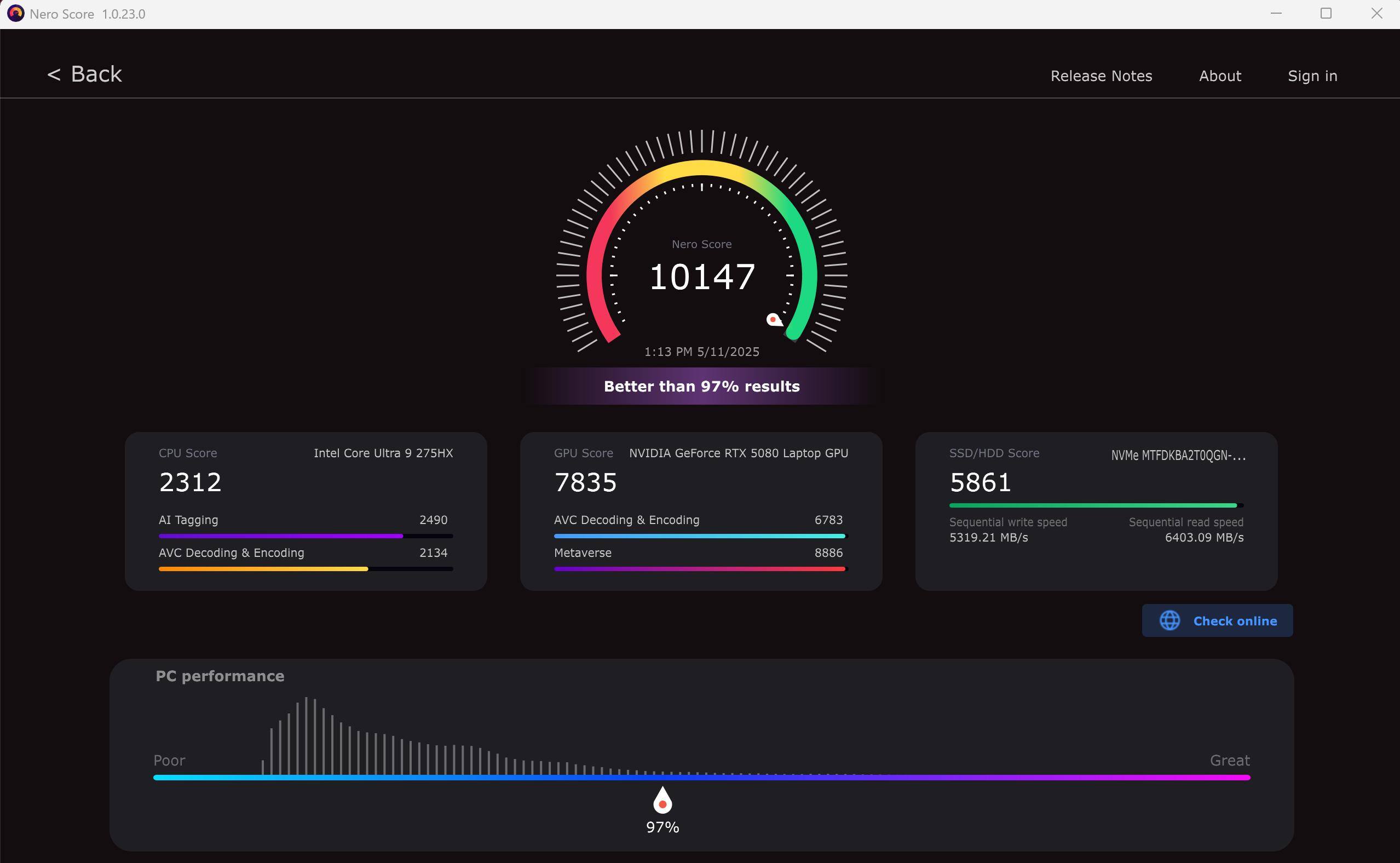This screenshot has height=863, width=1400.
Task: Click the CPU Score 2312 card
Action: (190, 482)
